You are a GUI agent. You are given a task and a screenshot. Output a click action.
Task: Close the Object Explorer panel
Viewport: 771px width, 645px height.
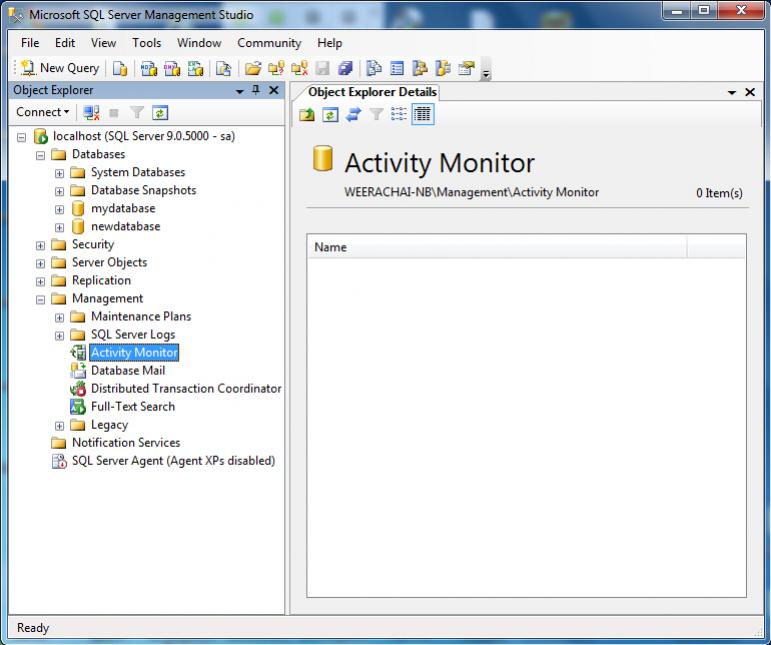tap(274, 90)
